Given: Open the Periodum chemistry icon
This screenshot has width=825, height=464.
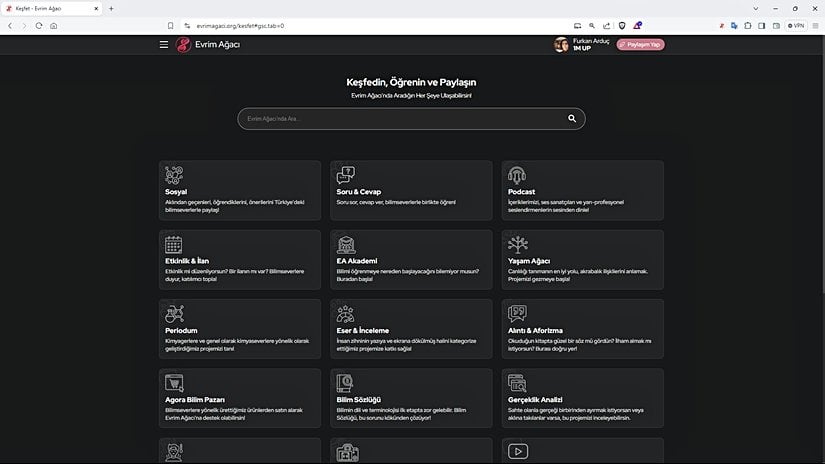Looking at the screenshot, I should 174,314.
